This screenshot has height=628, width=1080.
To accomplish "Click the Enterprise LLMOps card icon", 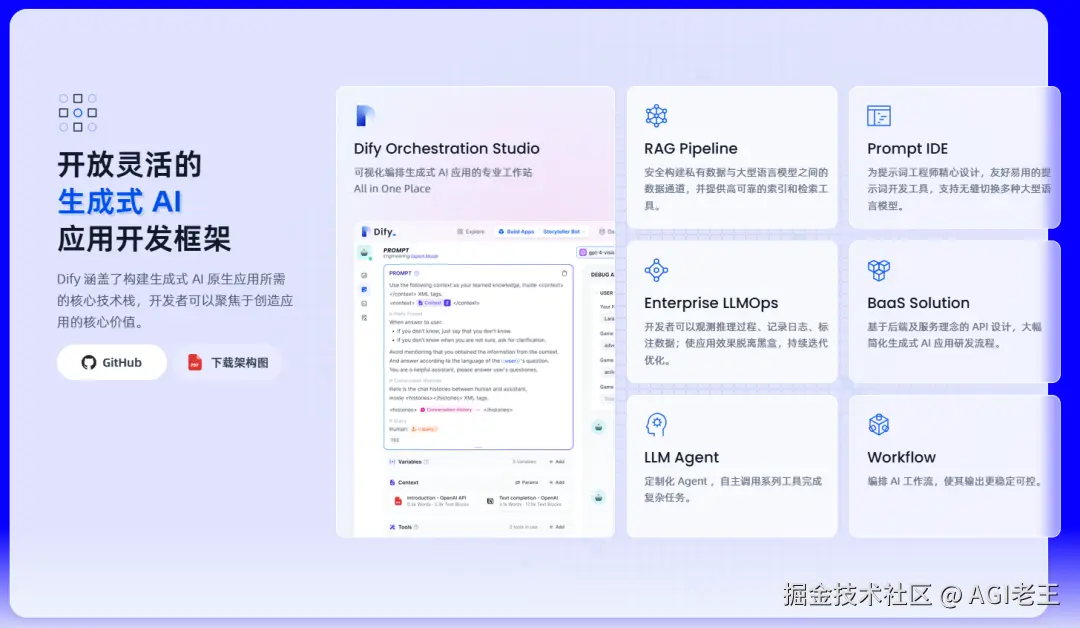I will click(x=656, y=270).
